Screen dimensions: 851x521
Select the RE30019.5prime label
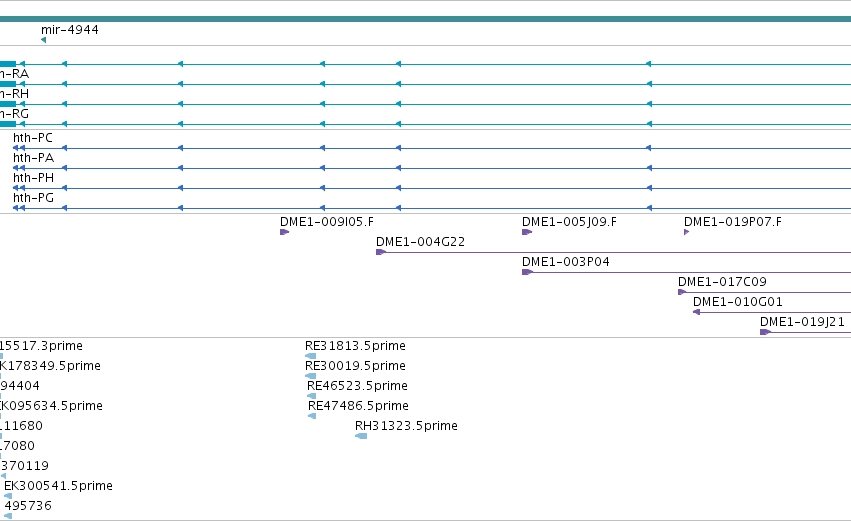click(355, 366)
